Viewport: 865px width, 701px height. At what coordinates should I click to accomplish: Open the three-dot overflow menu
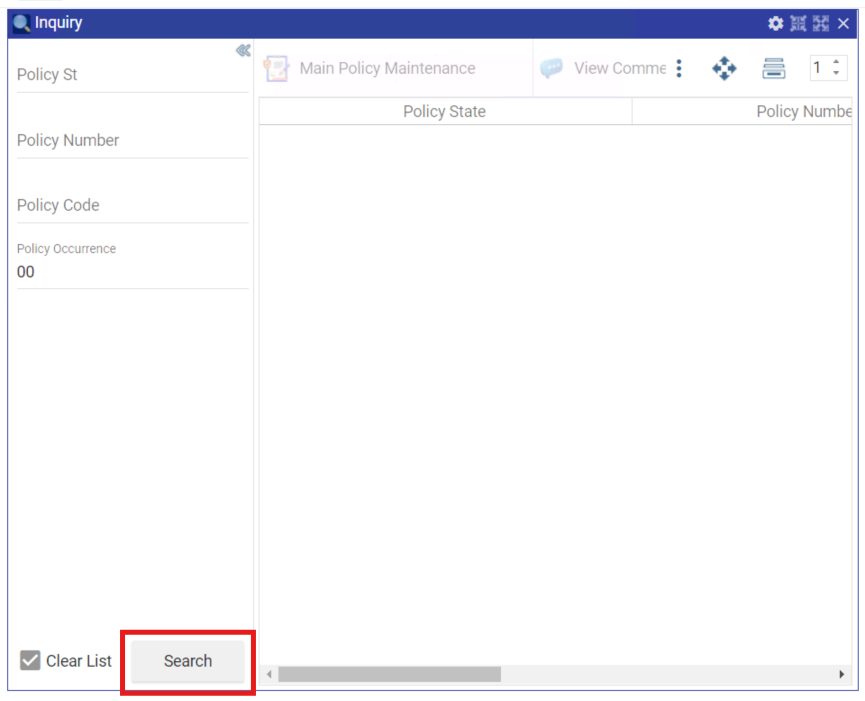pos(679,68)
